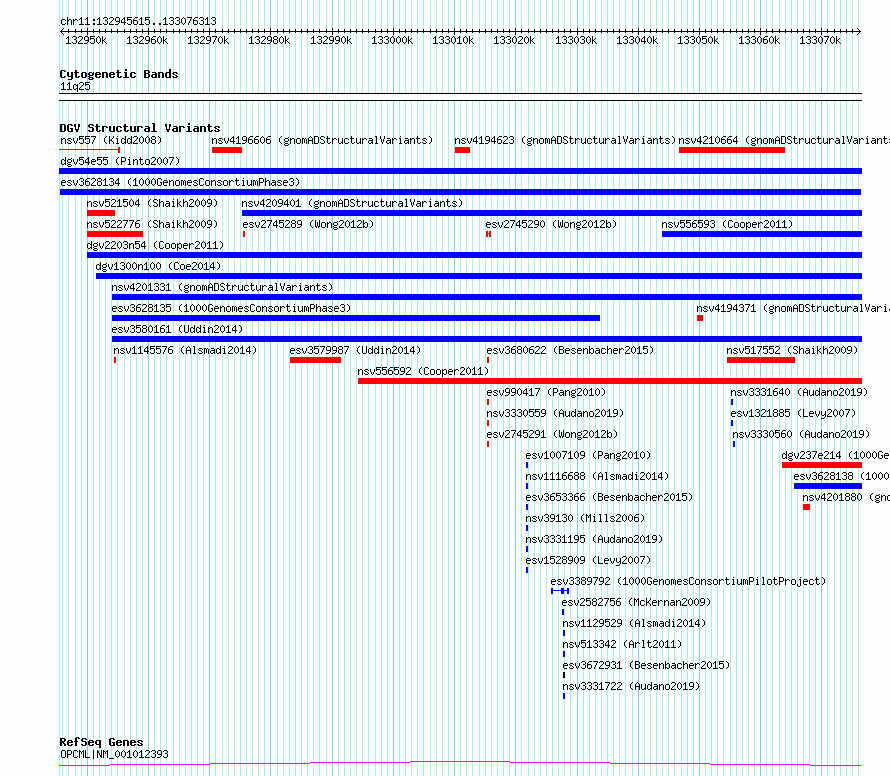The width and height of the screenshot is (890, 776).
Task: Click esv1007109 (Pang2010) label
Action: pyautogui.click(x=588, y=455)
